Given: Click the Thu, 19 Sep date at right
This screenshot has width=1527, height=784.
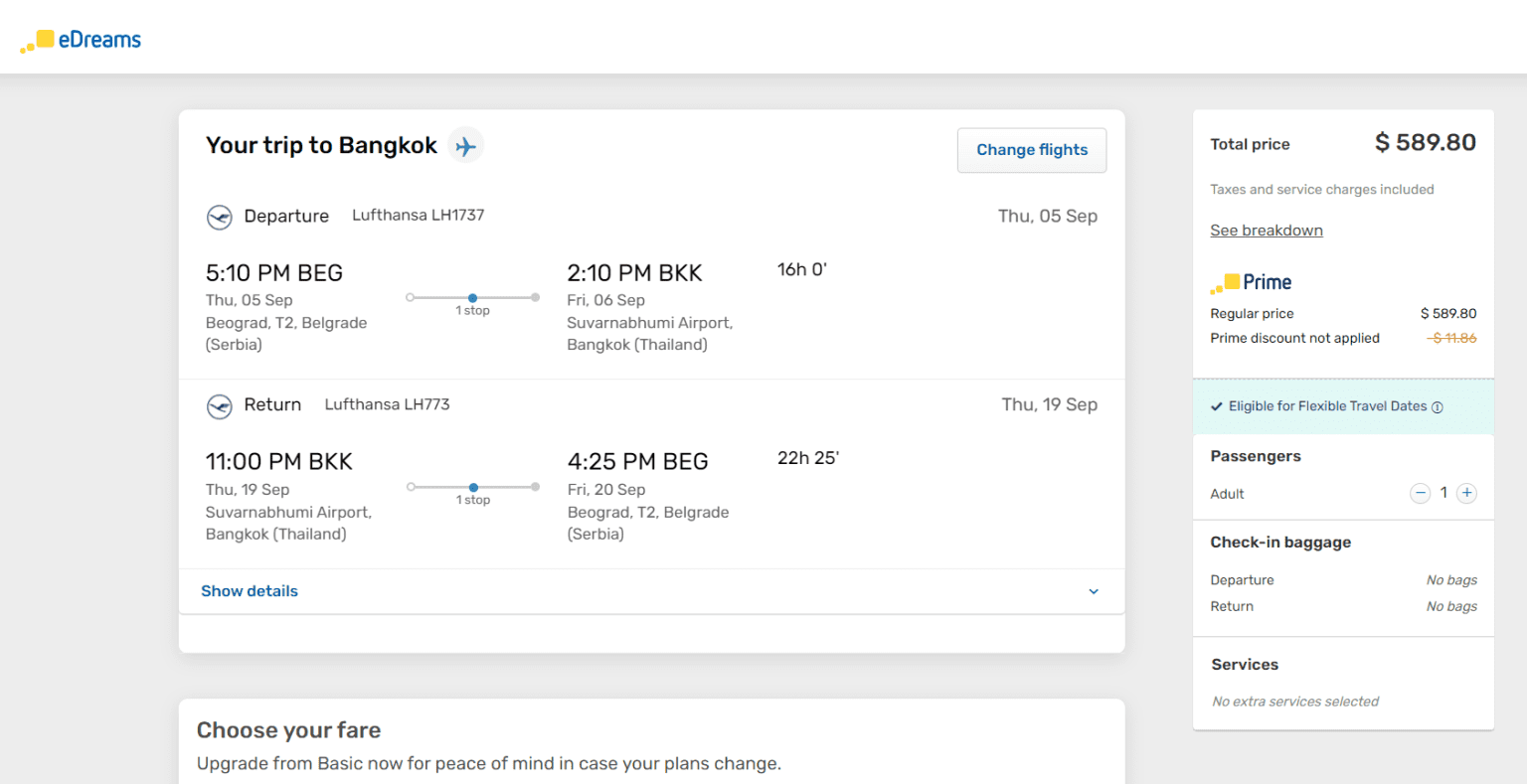Looking at the screenshot, I should 1050,404.
